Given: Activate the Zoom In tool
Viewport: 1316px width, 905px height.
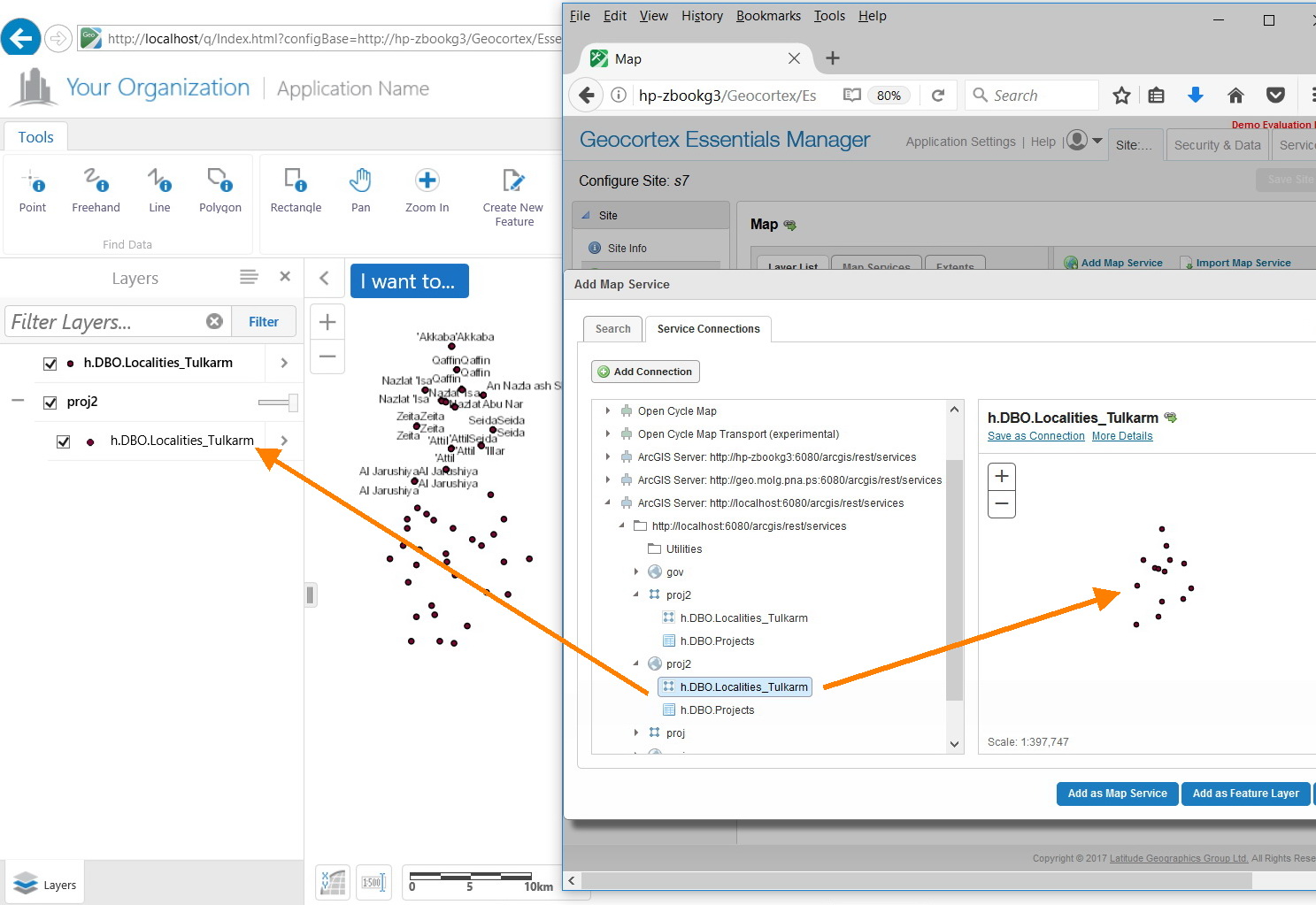Looking at the screenshot, I should pyautogui.click(x=427, y=190).
